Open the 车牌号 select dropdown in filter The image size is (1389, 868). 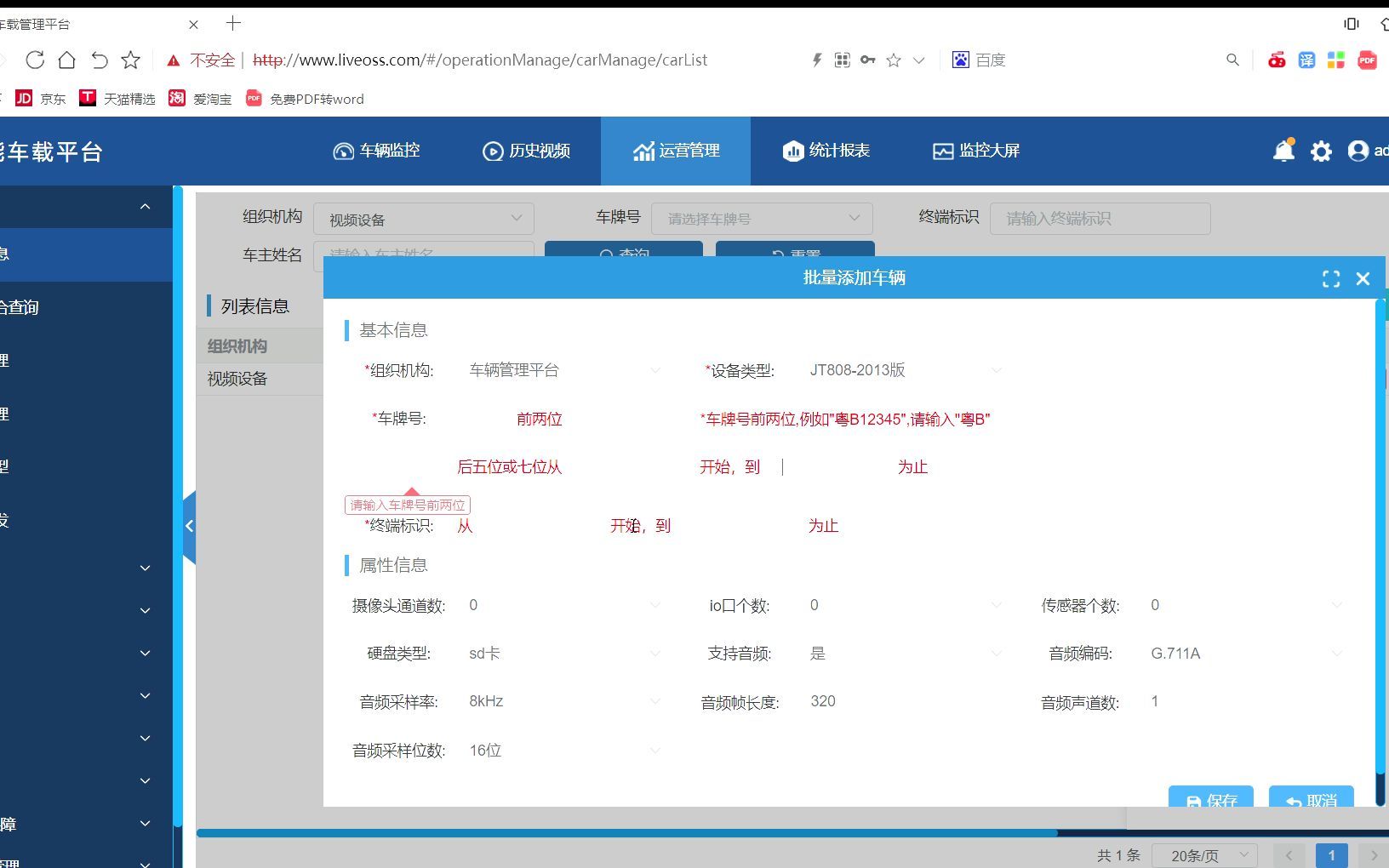[x=762, y=219]
